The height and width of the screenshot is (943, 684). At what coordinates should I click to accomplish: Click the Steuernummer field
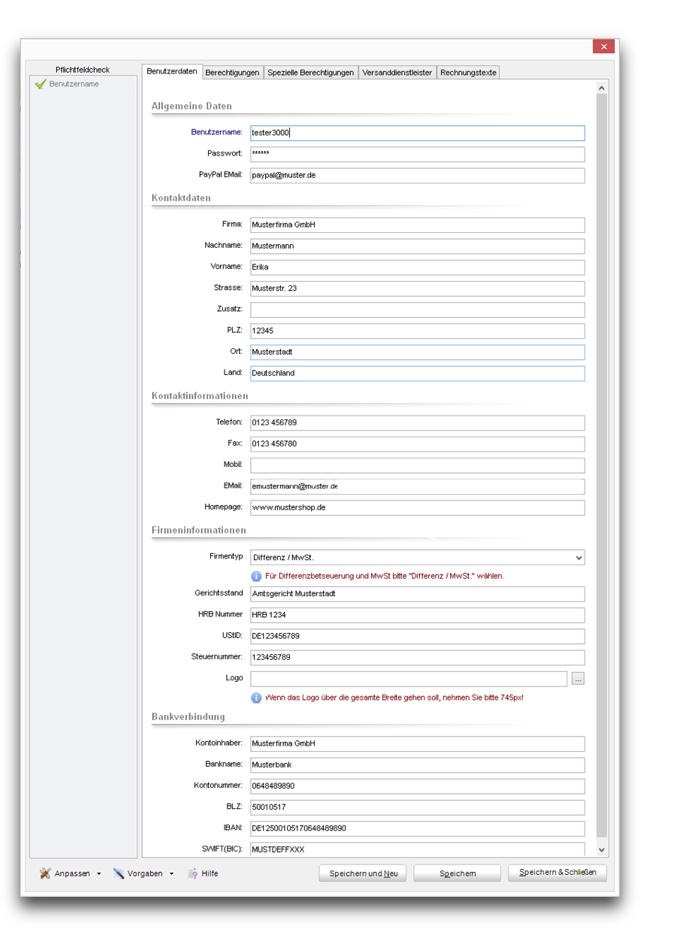tap(417, 657)
